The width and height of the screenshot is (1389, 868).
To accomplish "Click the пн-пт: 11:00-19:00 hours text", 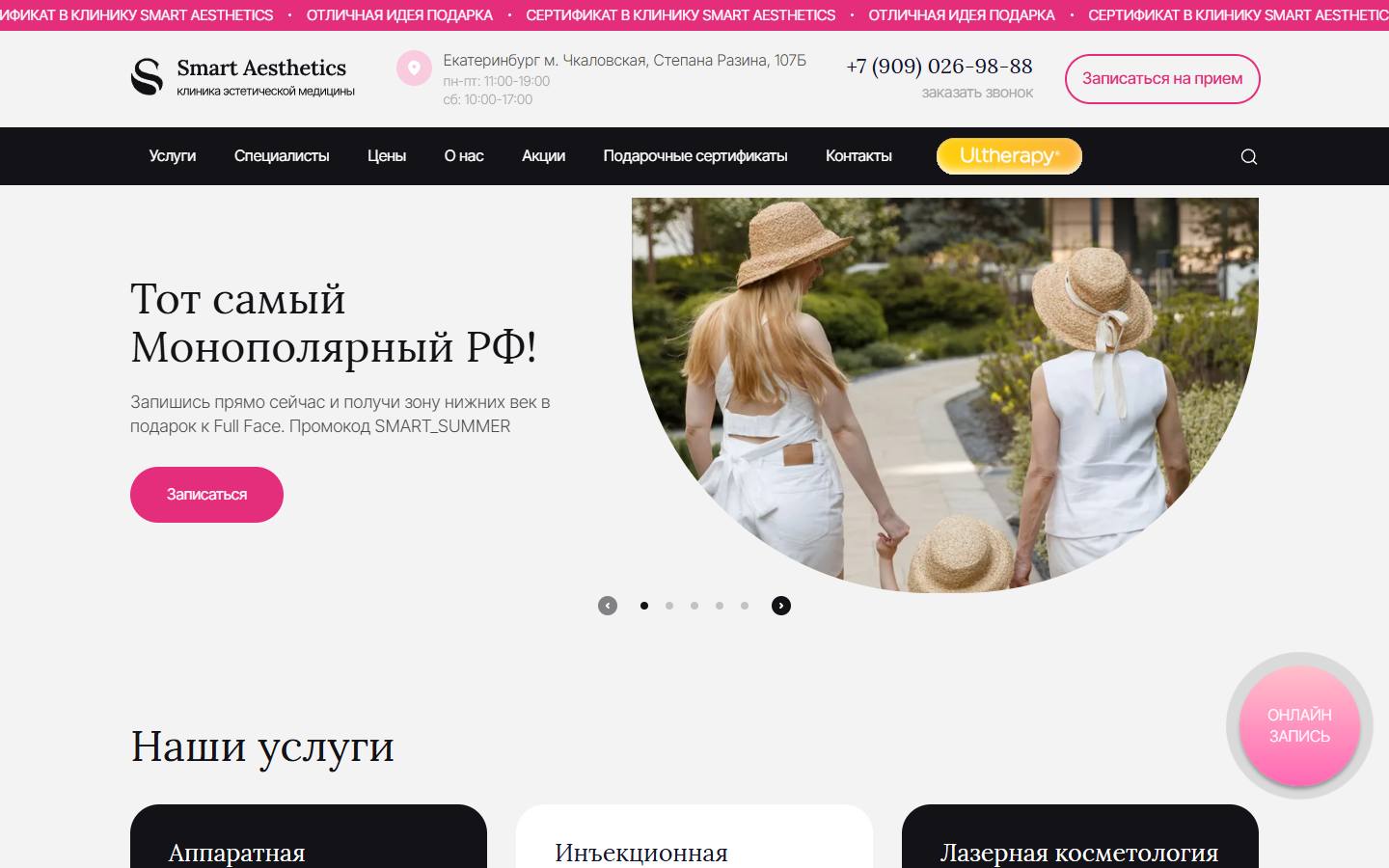I will 497,82.
